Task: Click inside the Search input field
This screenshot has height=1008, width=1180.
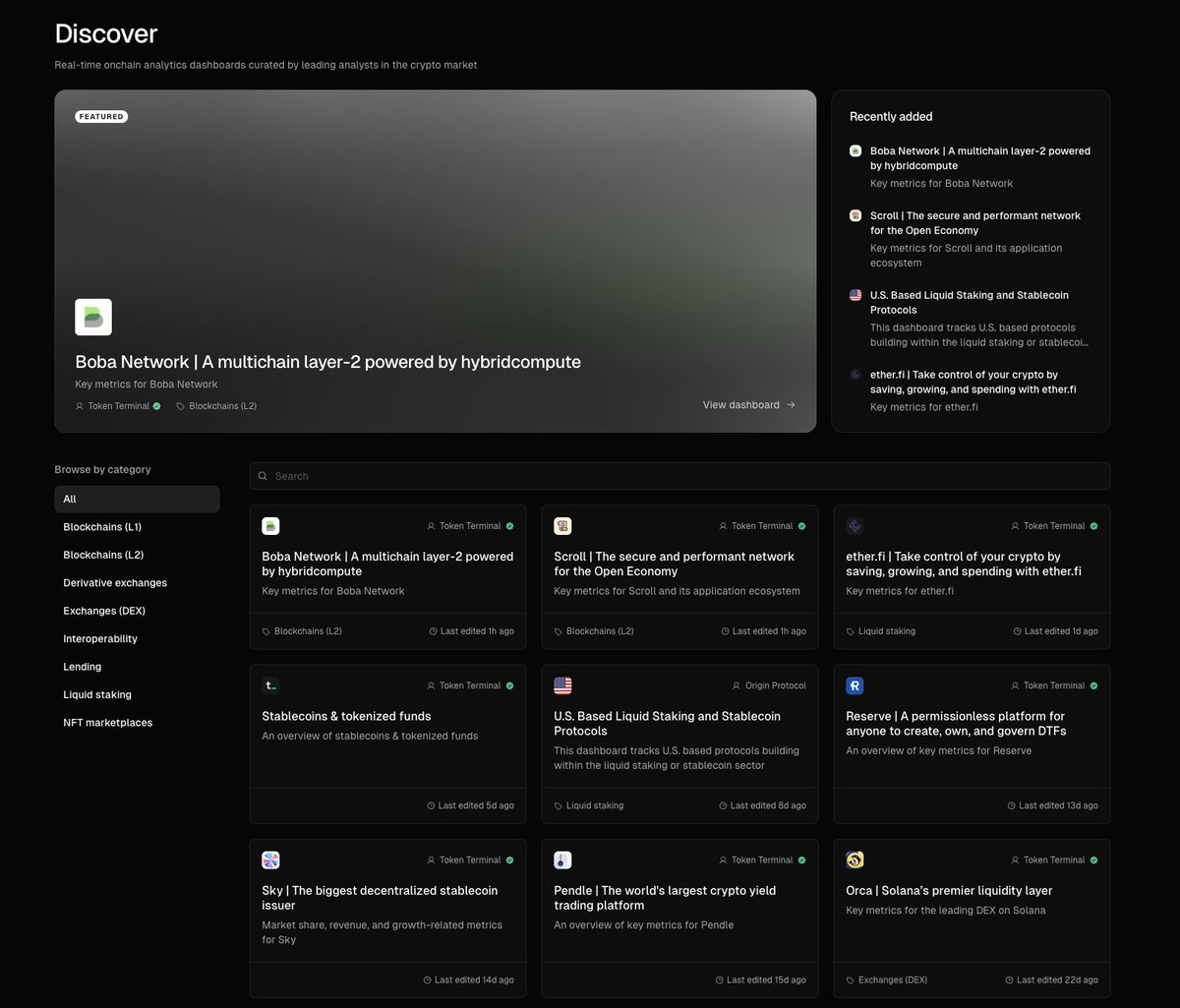Action: [679, 476]
